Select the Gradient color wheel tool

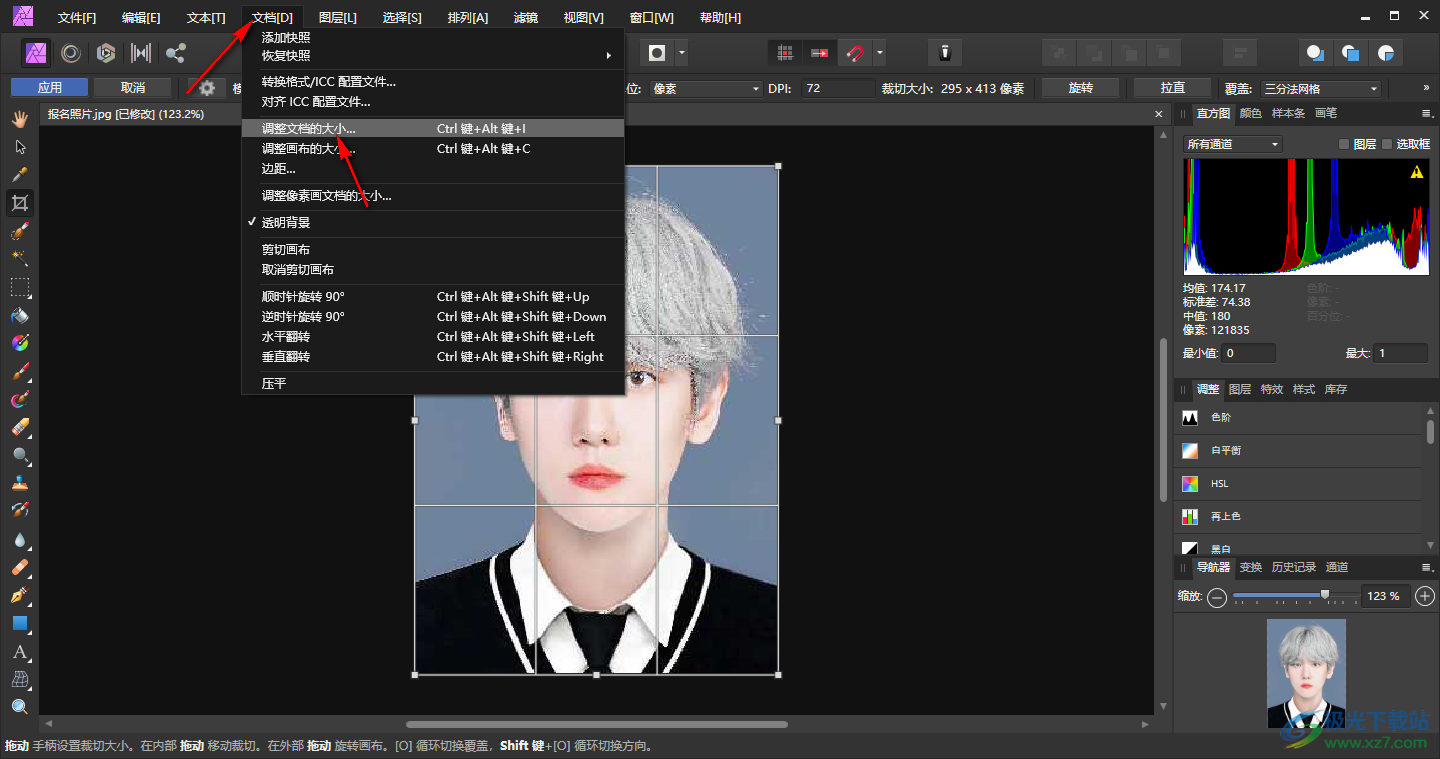point(19,343)
